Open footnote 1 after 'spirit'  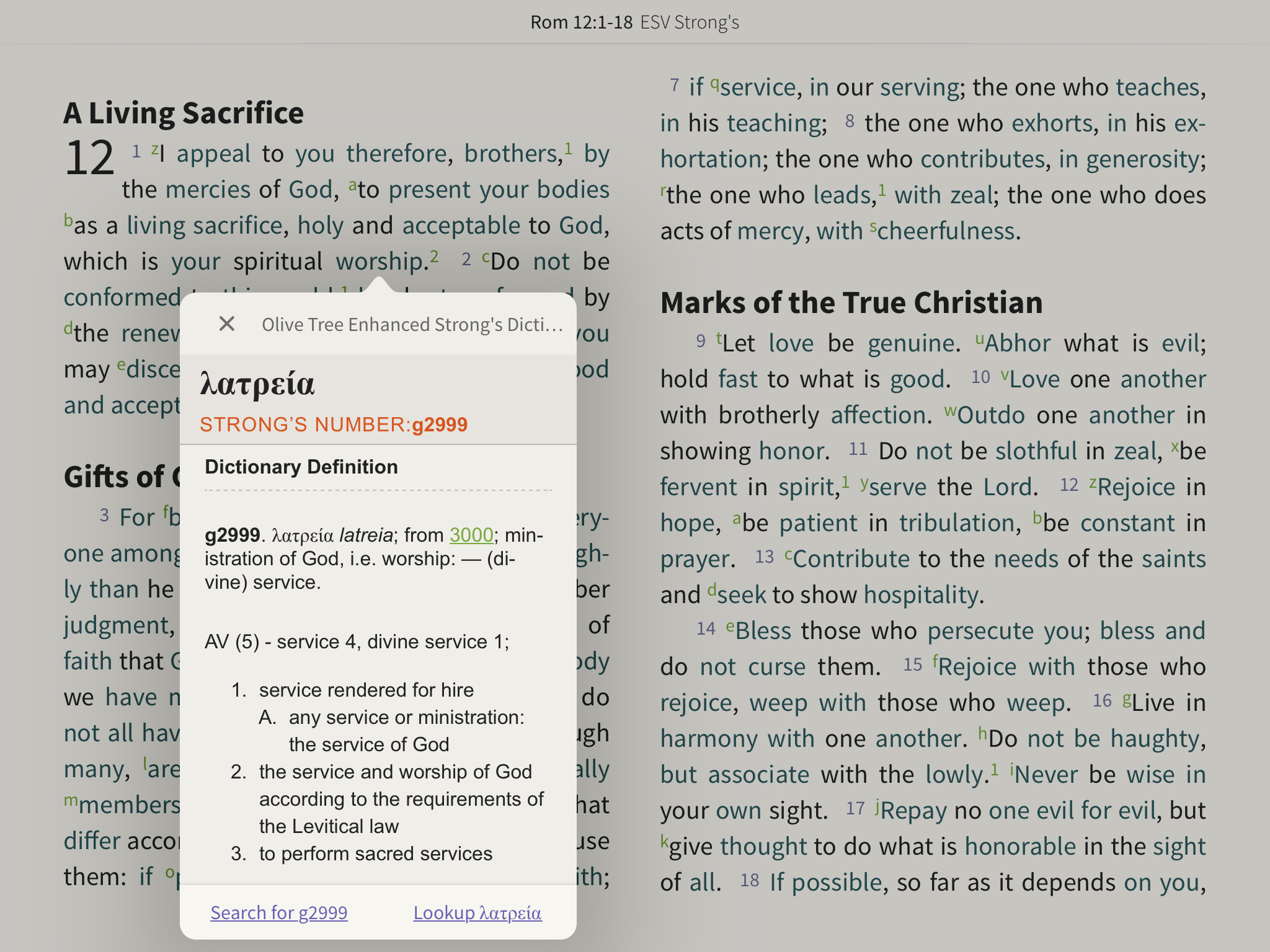pos(845,482)
